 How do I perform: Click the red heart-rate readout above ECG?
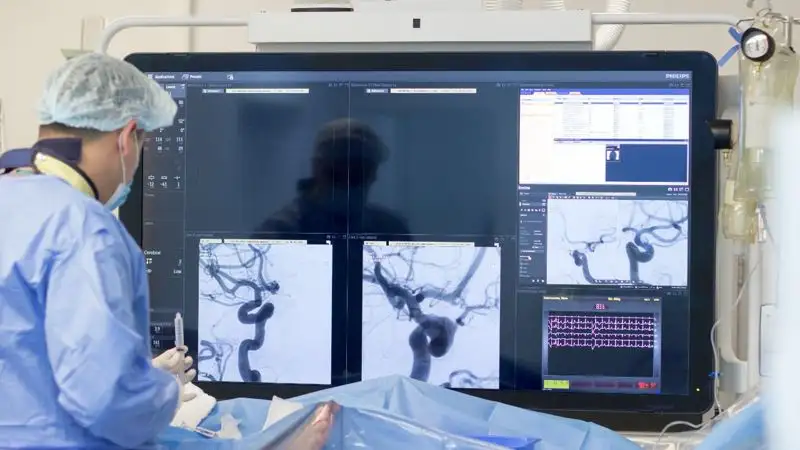(x=600, y=306)
